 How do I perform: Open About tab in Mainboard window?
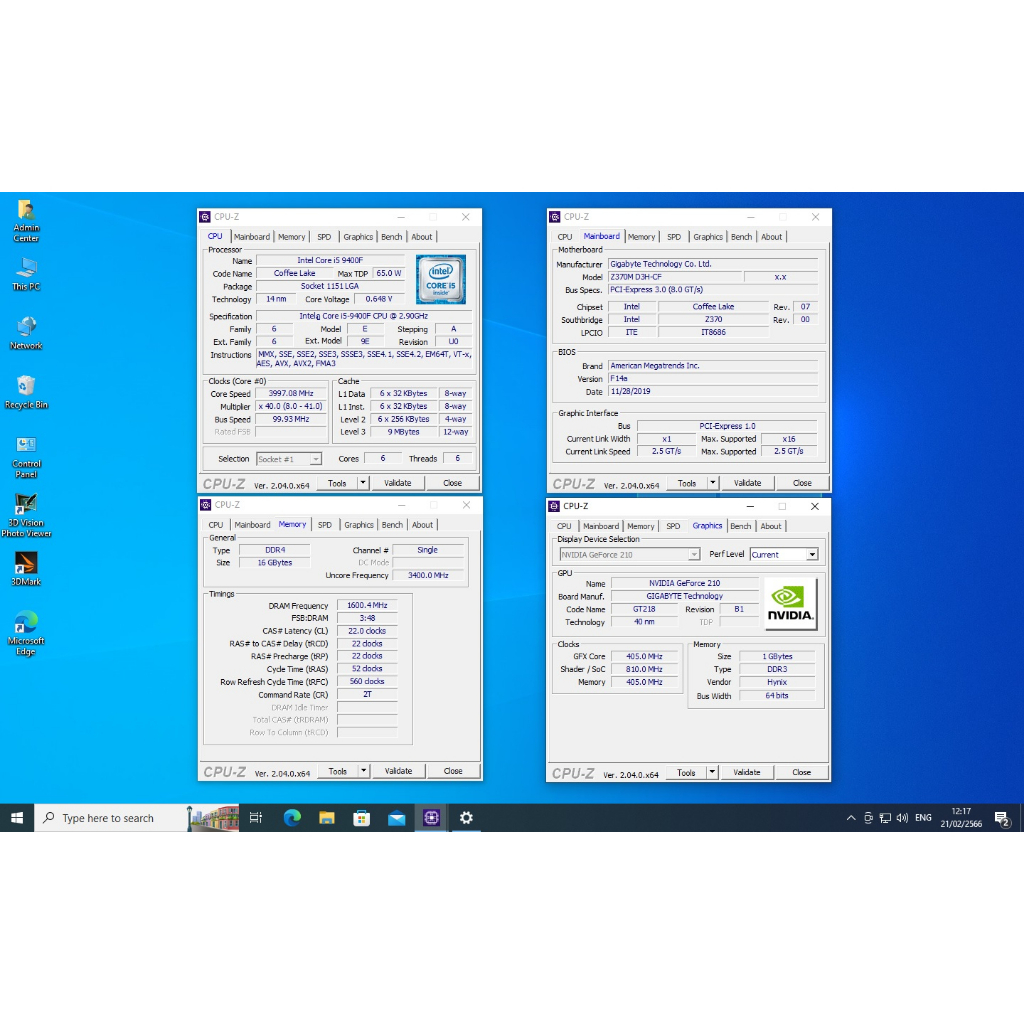click(772, 237)
